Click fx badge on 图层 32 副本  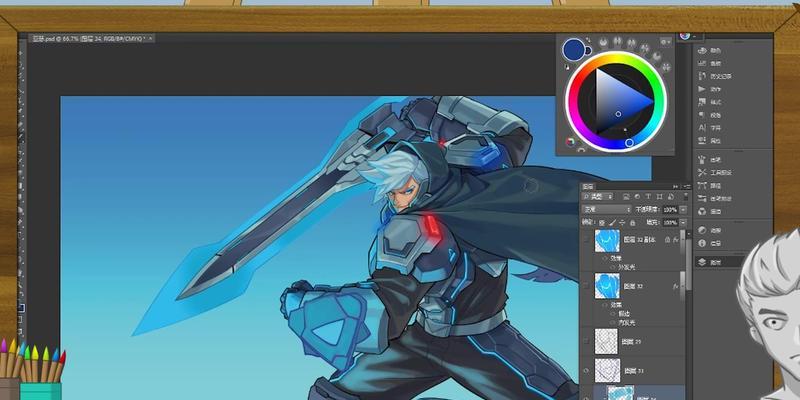(x=676, y=240)
